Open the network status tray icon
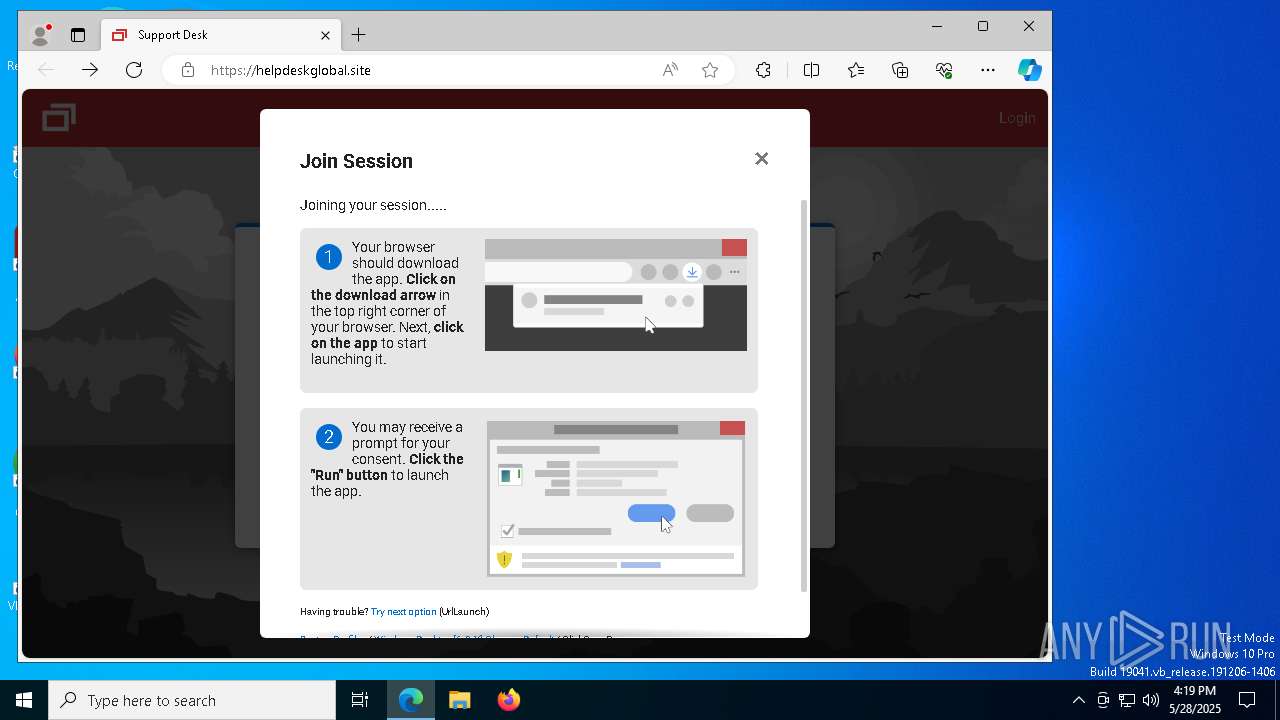 (1127, 700)
